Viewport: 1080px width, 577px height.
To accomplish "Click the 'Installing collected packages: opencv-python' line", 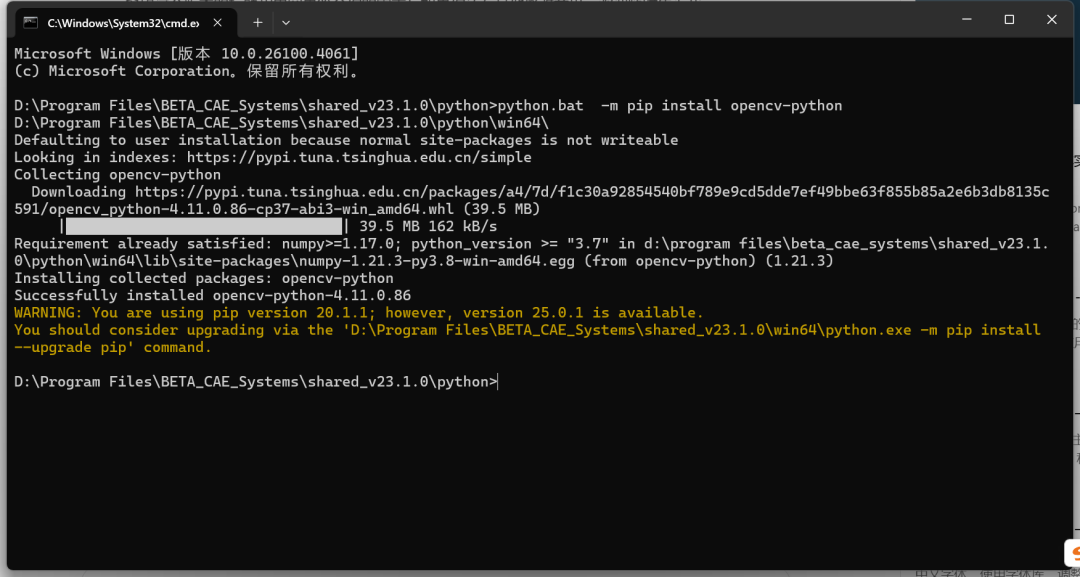I will pyautogui.click(x=203, y=277).
